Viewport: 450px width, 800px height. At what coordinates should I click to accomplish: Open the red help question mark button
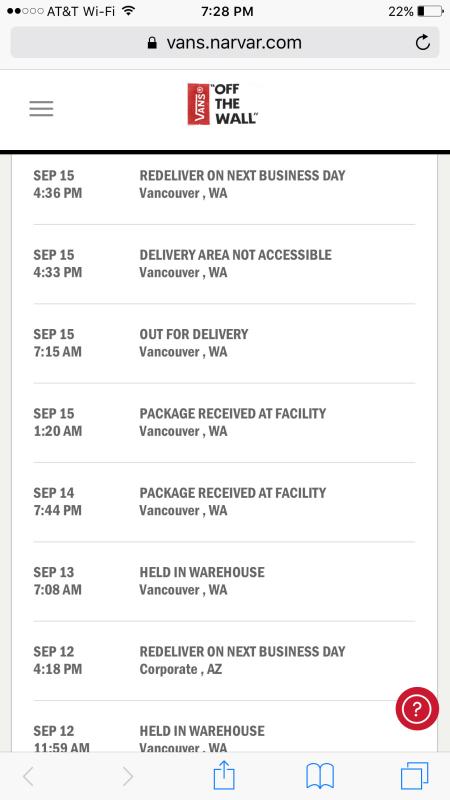click(417, 708)
